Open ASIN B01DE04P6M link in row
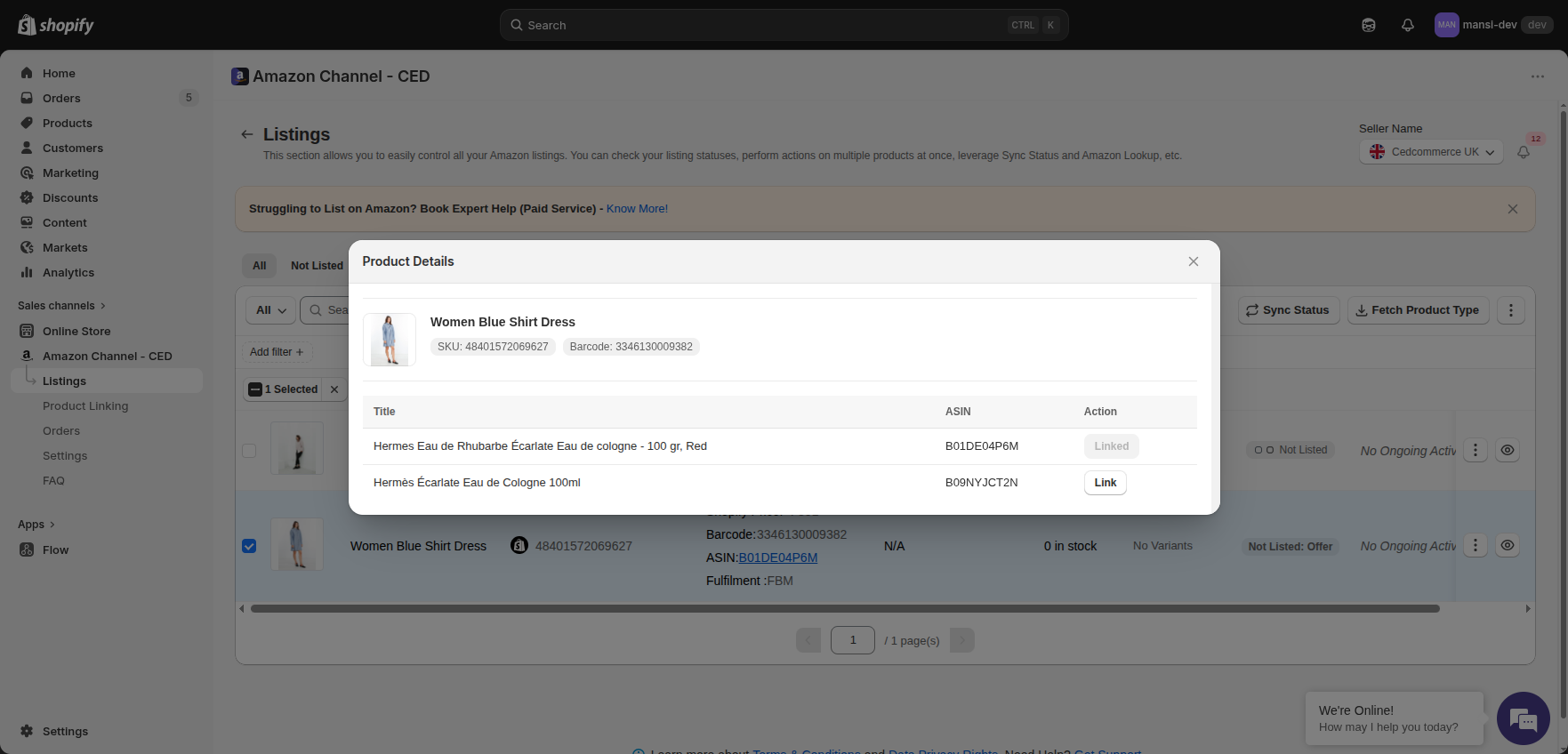The height and width of the screenshot is (754, 1568). (x=778, y=557)
